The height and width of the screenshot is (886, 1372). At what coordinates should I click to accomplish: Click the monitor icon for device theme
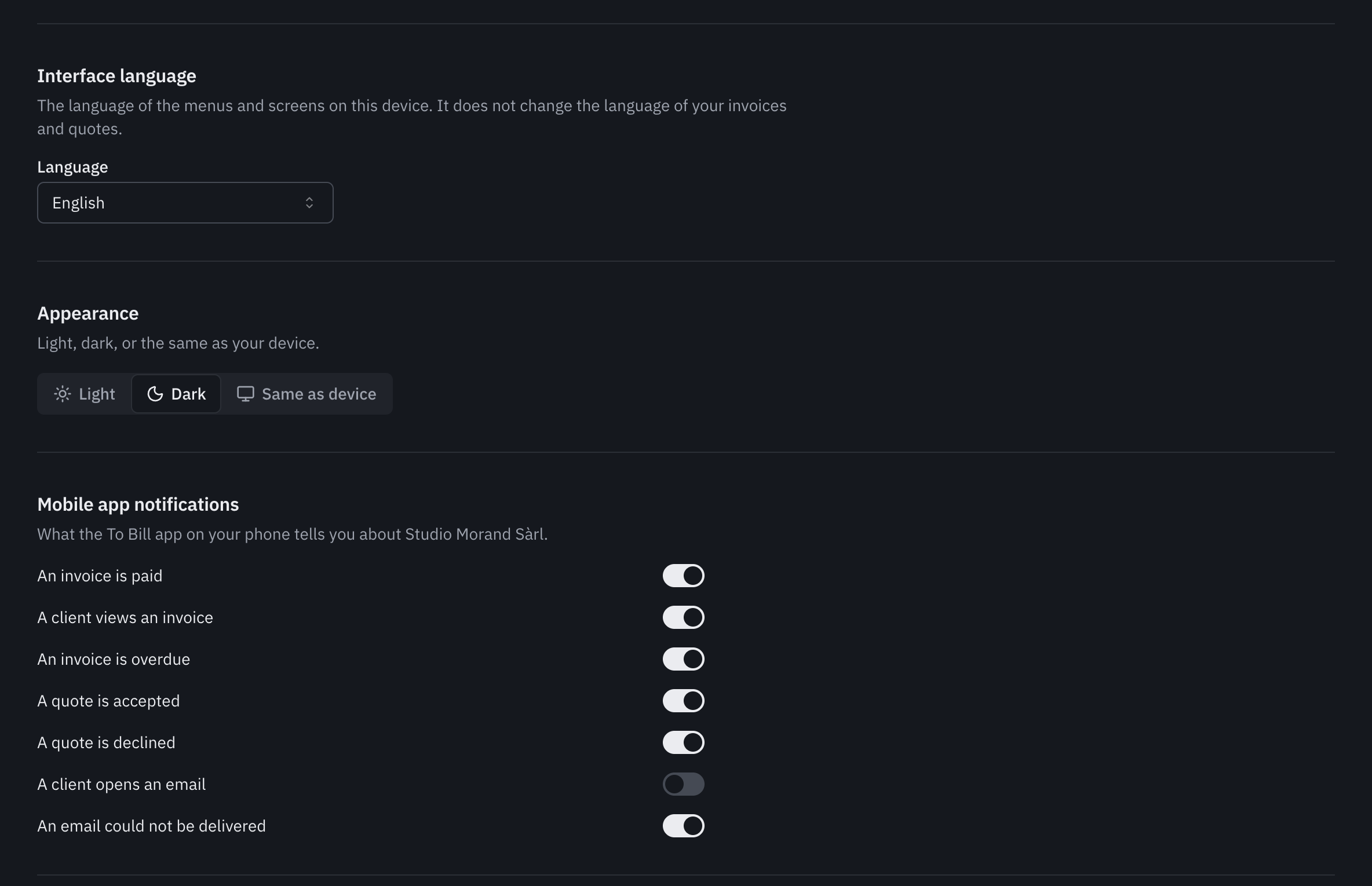click(x=246, y=394)
